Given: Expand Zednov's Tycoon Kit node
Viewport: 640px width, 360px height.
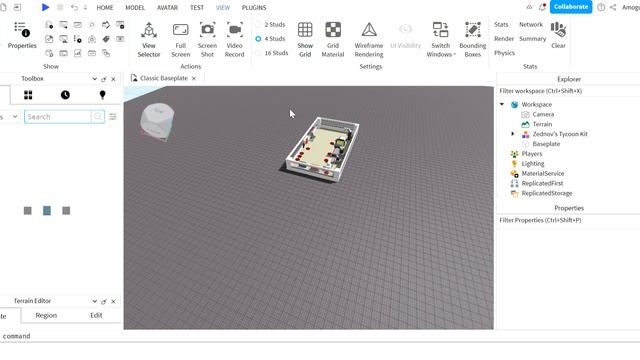Looking at the screenshot, I should click(x=513, y=134).
